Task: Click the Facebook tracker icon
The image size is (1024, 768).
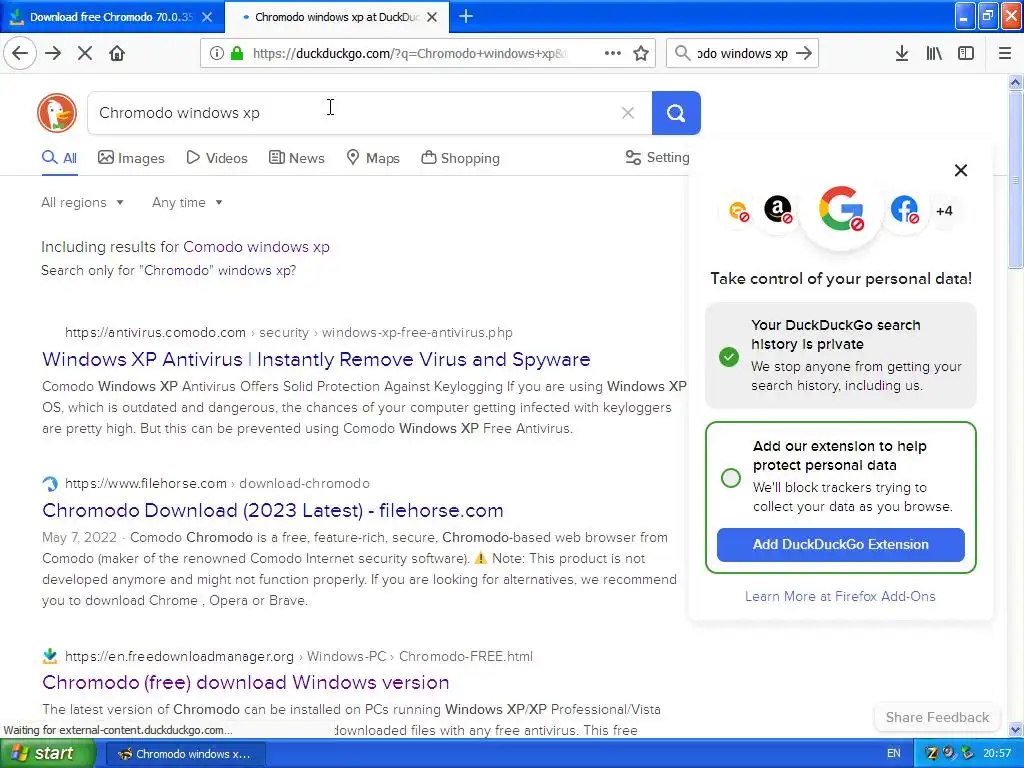Action: [x=904, y=210]
